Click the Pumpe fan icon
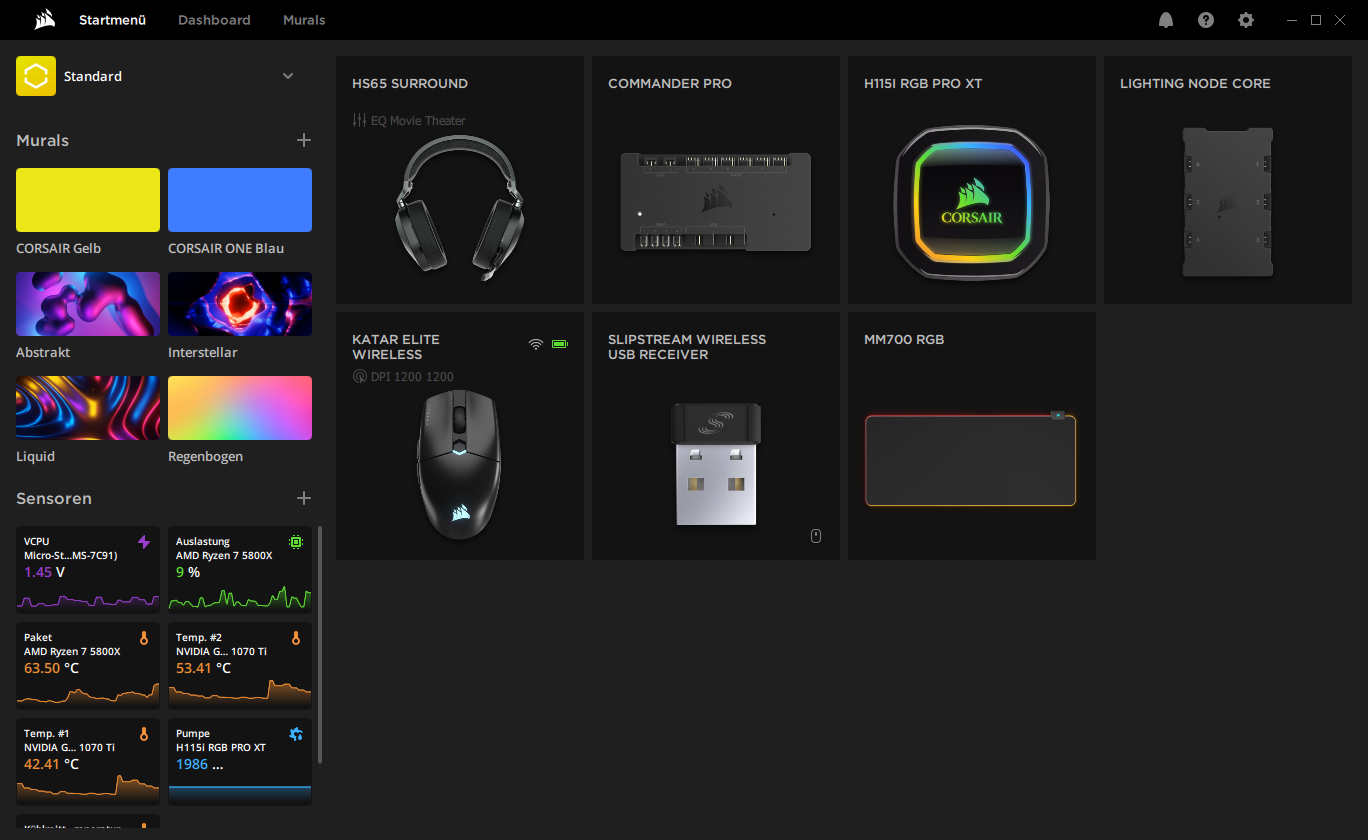This screenshot has height=840, width=1368. 296,733
